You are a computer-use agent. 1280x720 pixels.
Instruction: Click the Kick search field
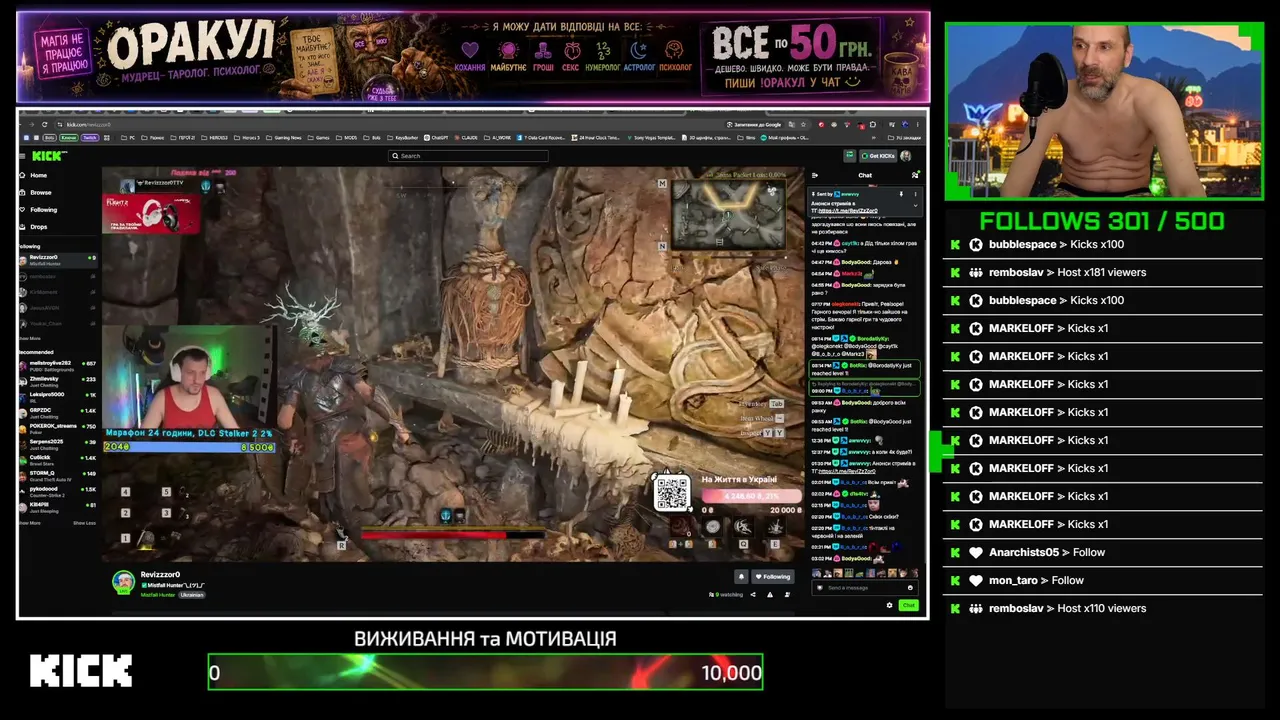point(468,156)
